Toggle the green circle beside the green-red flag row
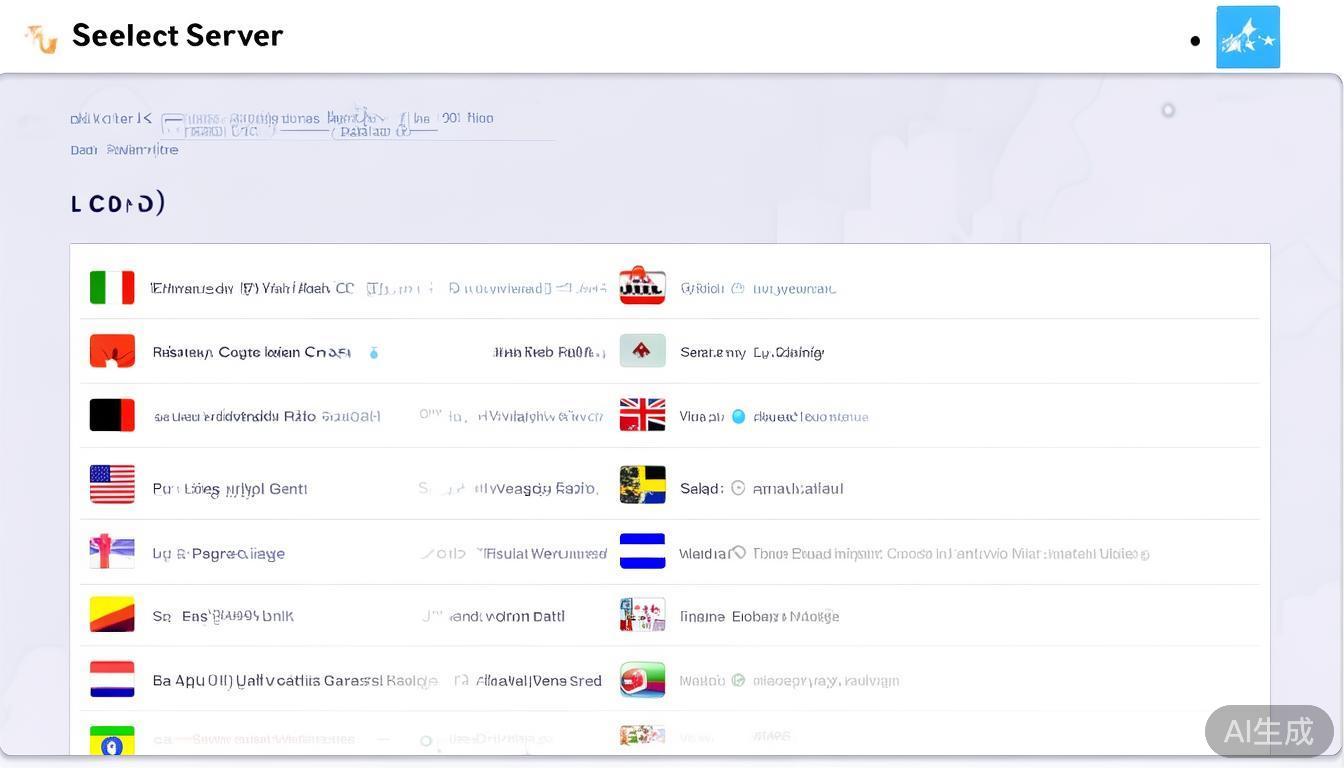Viewport: 1344px width, 768px height. click(738, 680)
